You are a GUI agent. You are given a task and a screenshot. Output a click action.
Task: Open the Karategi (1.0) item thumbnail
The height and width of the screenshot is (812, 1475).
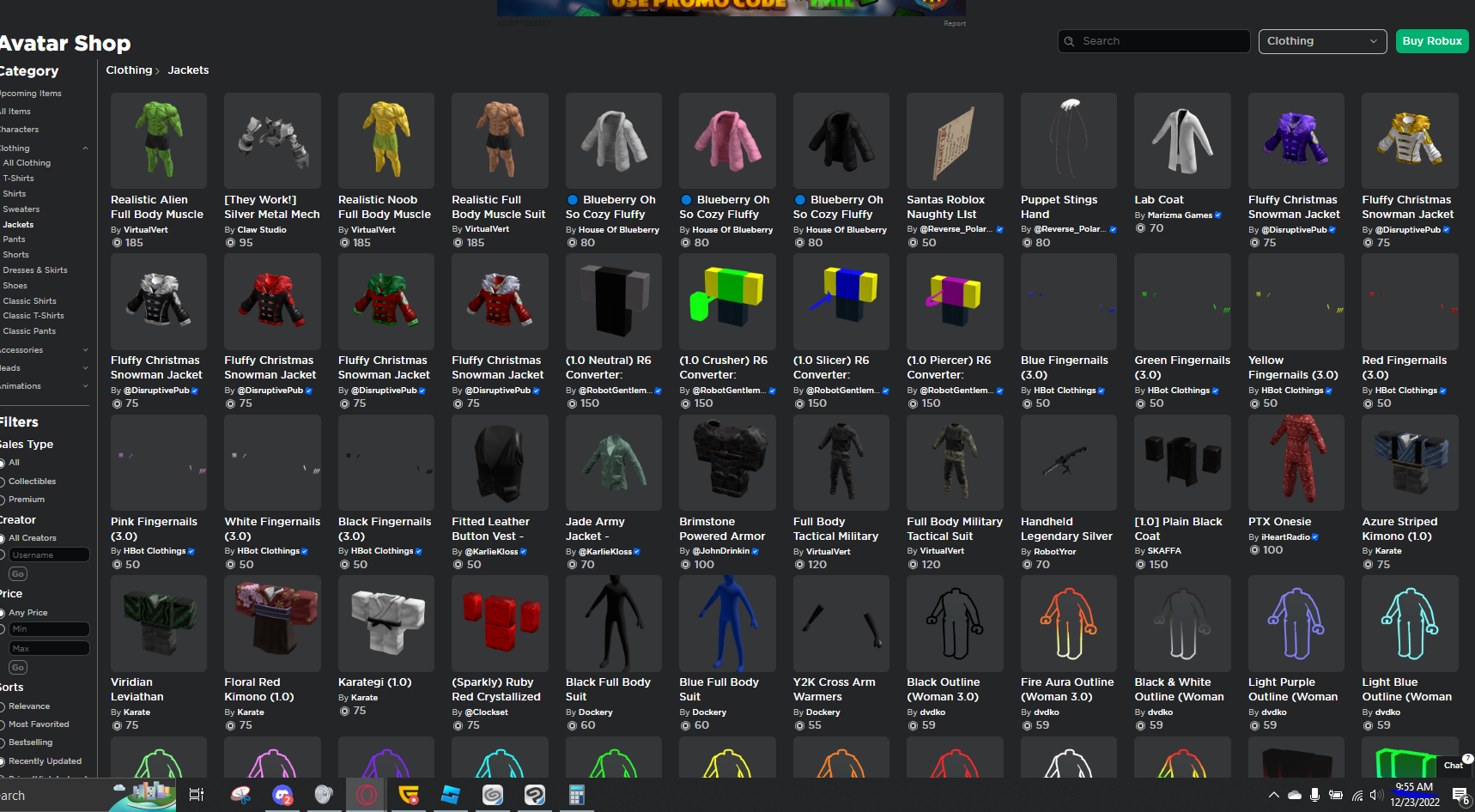[386, 623]
